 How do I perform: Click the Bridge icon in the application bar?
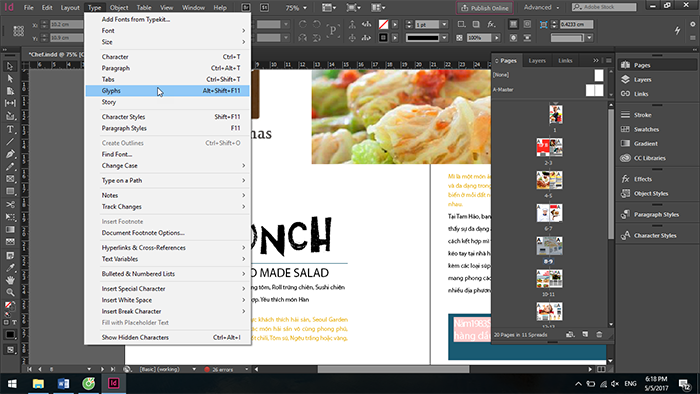[x=246, y=8]
